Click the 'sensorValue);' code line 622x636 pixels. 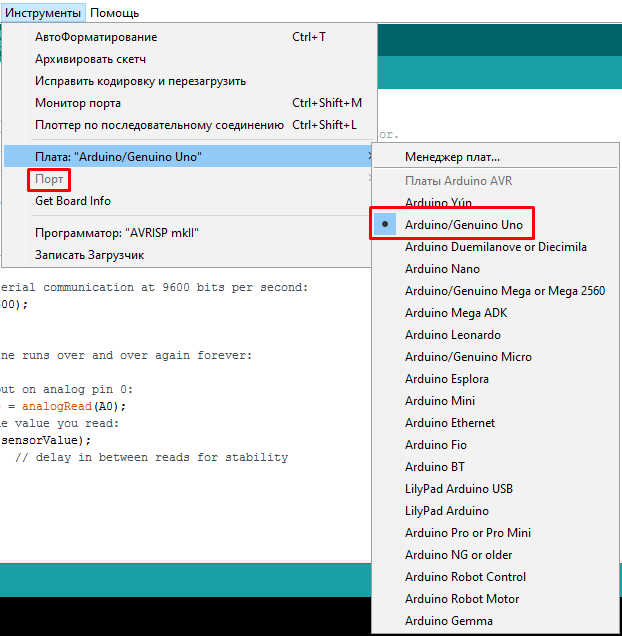click(x=45, y=440)
